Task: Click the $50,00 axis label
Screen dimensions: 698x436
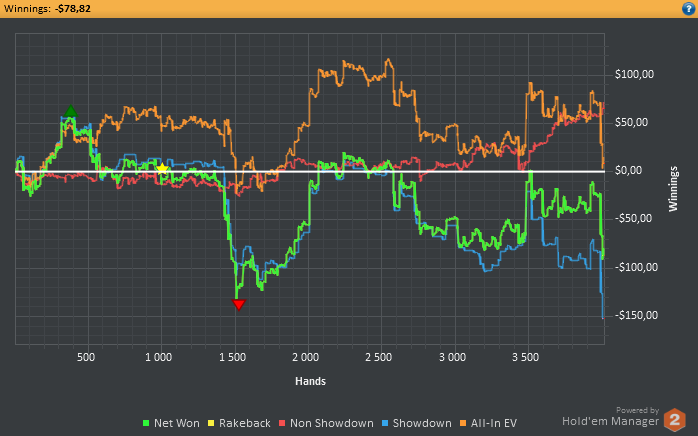Action: pos(631,122)
